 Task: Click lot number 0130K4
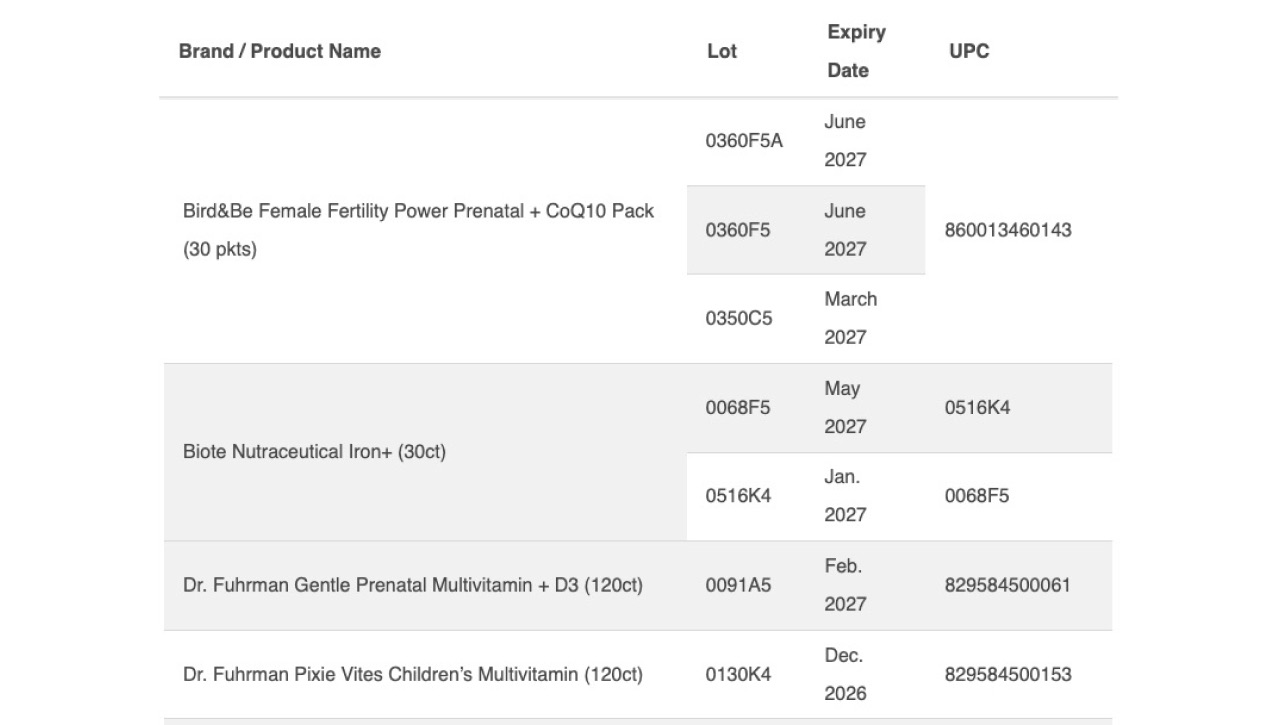(x=738, y=674)
